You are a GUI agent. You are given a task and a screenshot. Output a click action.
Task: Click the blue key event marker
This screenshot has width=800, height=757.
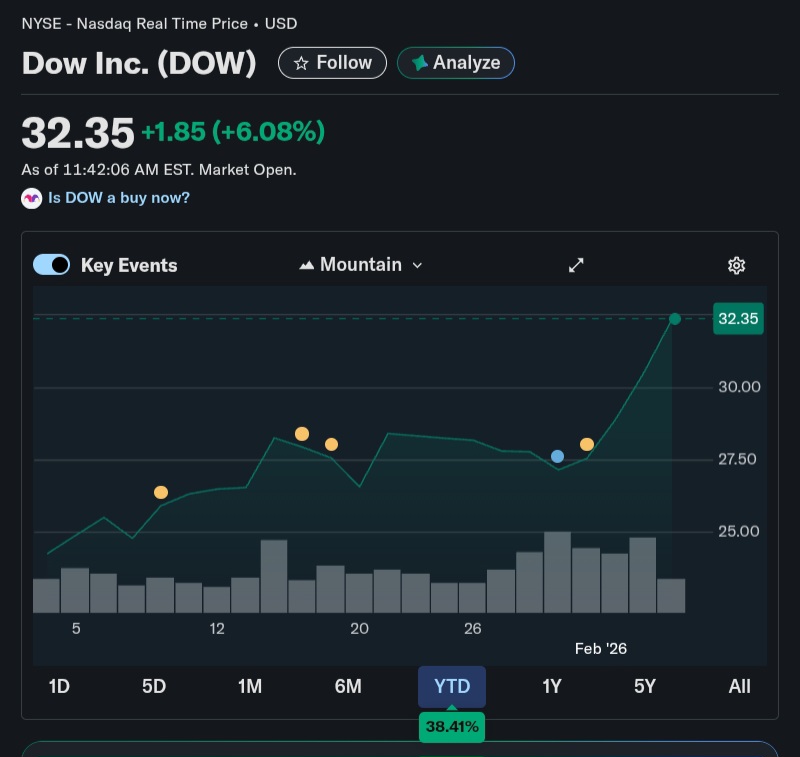(x=557, y=456)
